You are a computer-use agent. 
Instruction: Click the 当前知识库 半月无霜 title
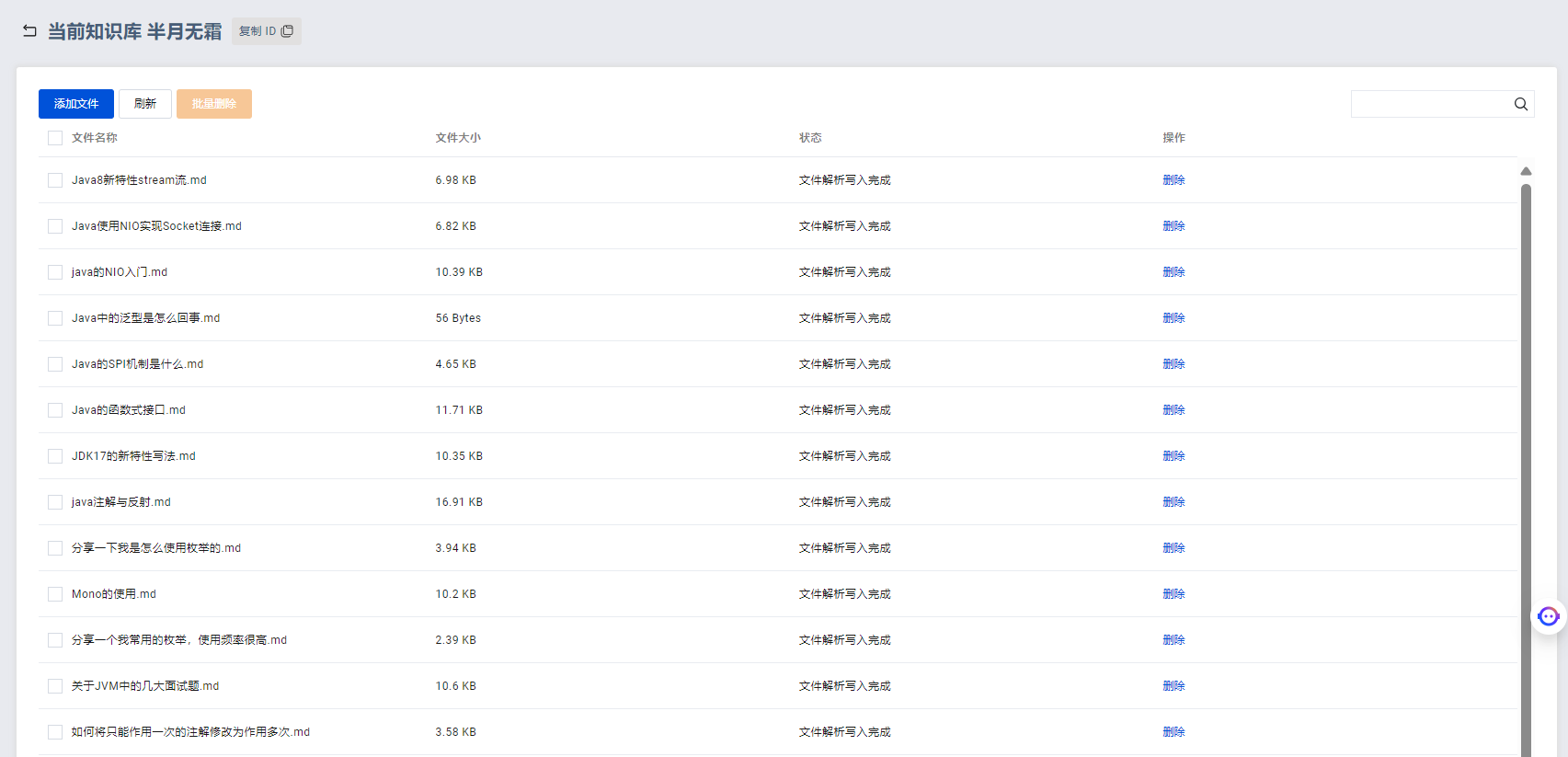[134, 31]
